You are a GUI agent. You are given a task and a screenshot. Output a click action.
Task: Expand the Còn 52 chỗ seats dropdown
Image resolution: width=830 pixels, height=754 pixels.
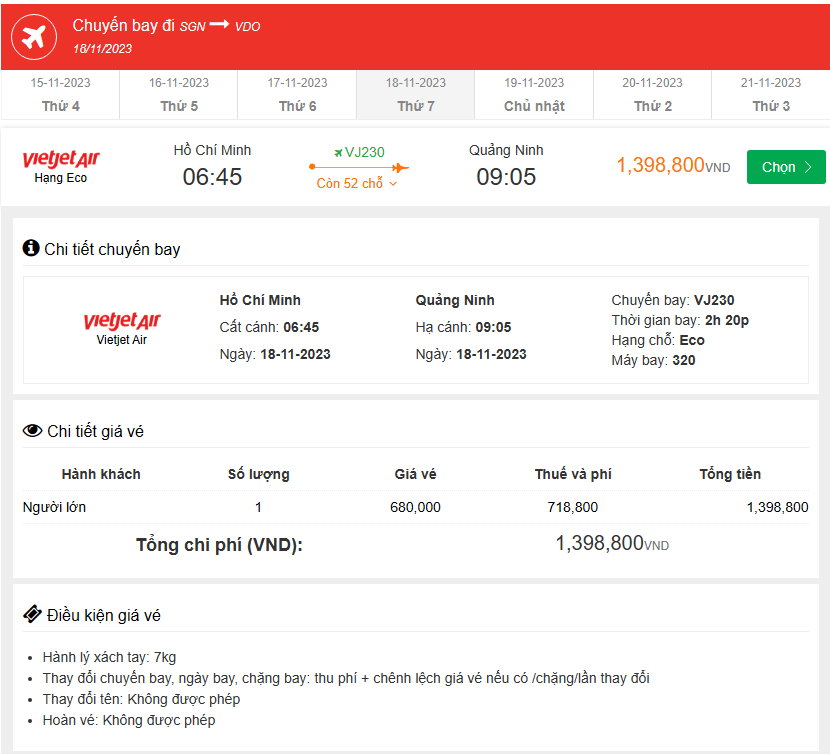click(x=357, y=184)
